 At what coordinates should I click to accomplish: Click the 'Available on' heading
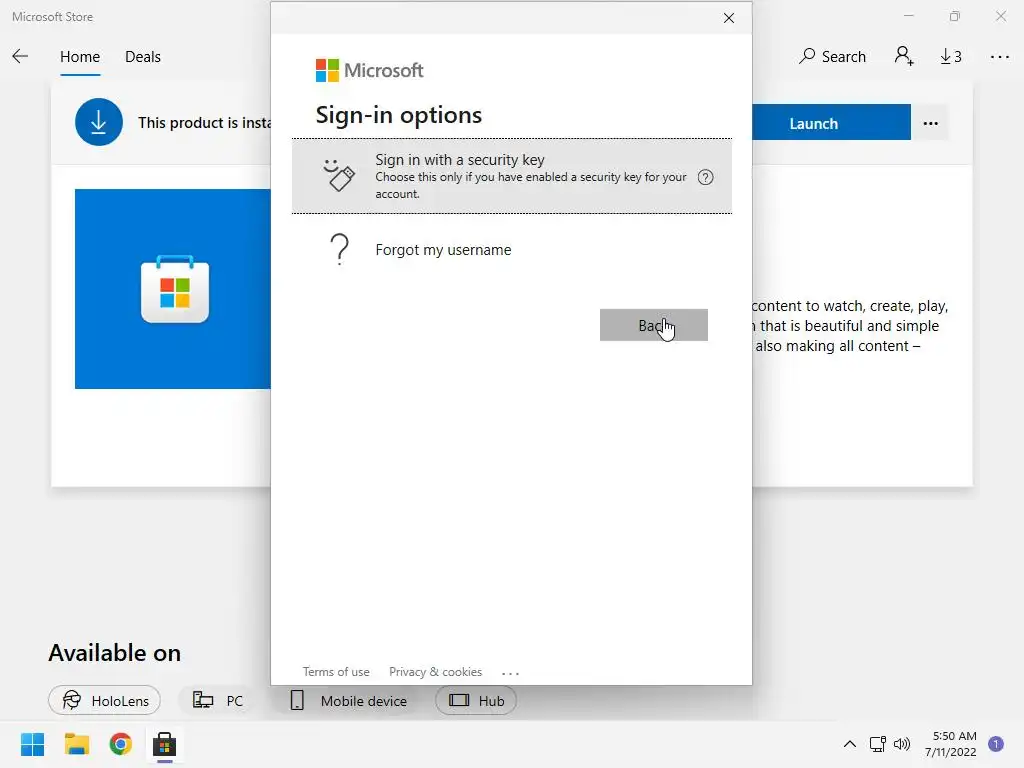click(x=114, y=653)
